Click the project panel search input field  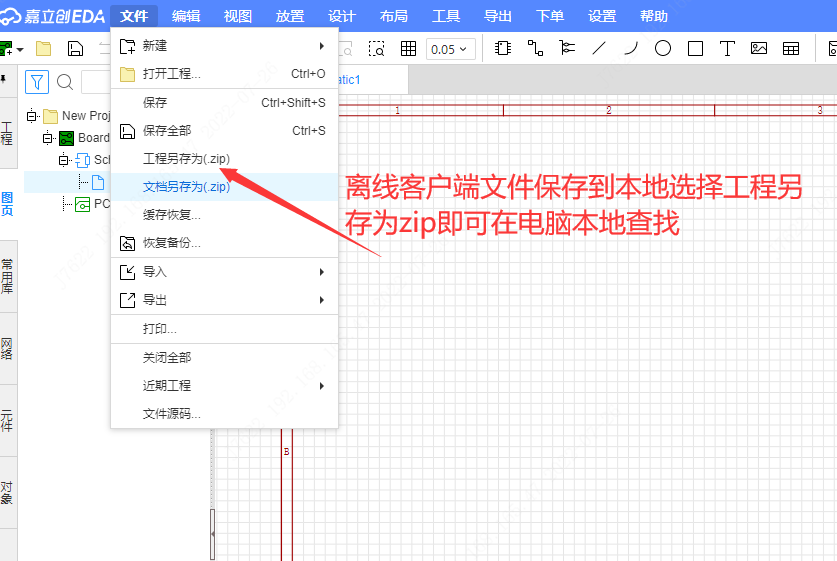click(x=96, y=82)
